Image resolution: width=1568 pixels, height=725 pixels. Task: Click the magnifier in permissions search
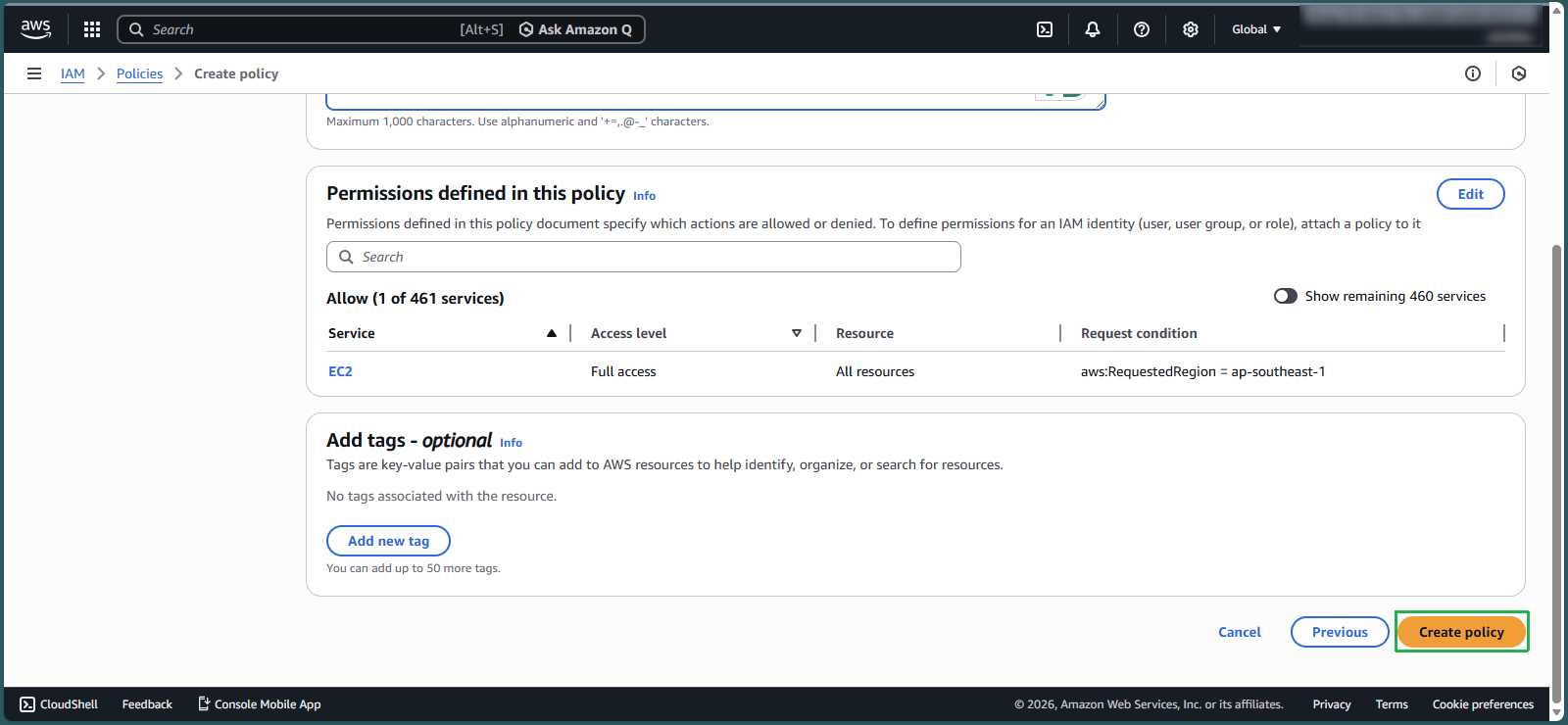pos(346,257)
